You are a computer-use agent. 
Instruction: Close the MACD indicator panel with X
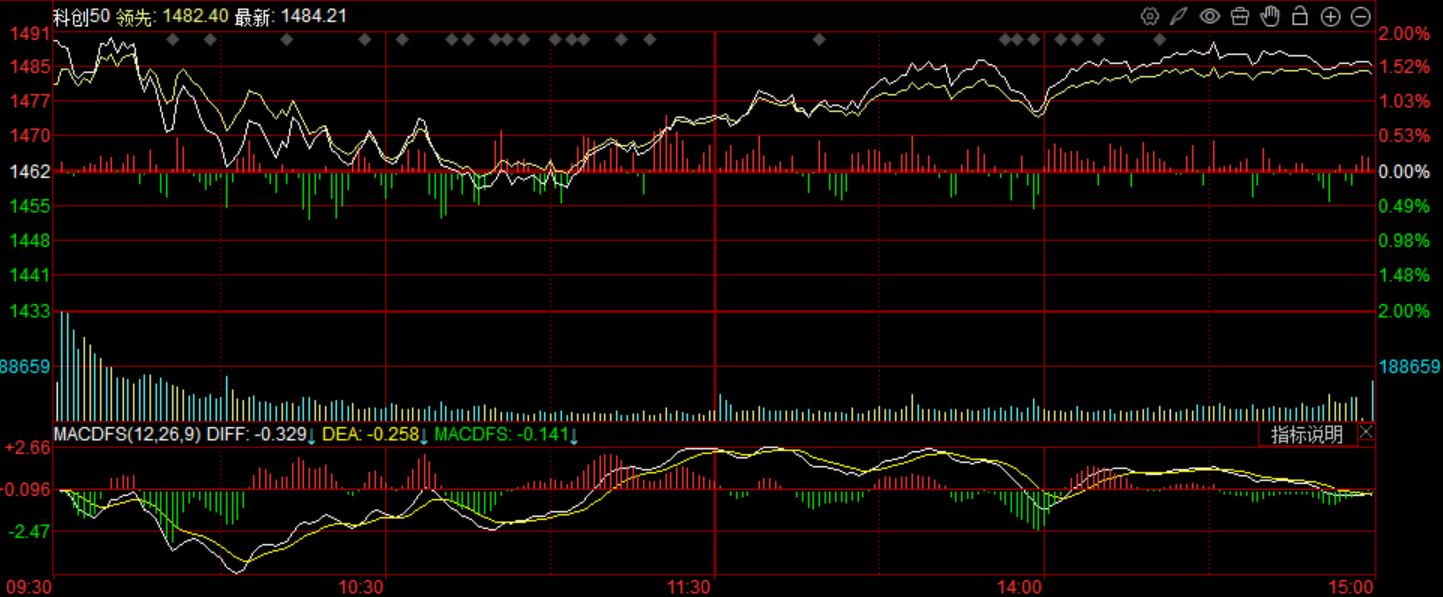[x=1367, y=434]
